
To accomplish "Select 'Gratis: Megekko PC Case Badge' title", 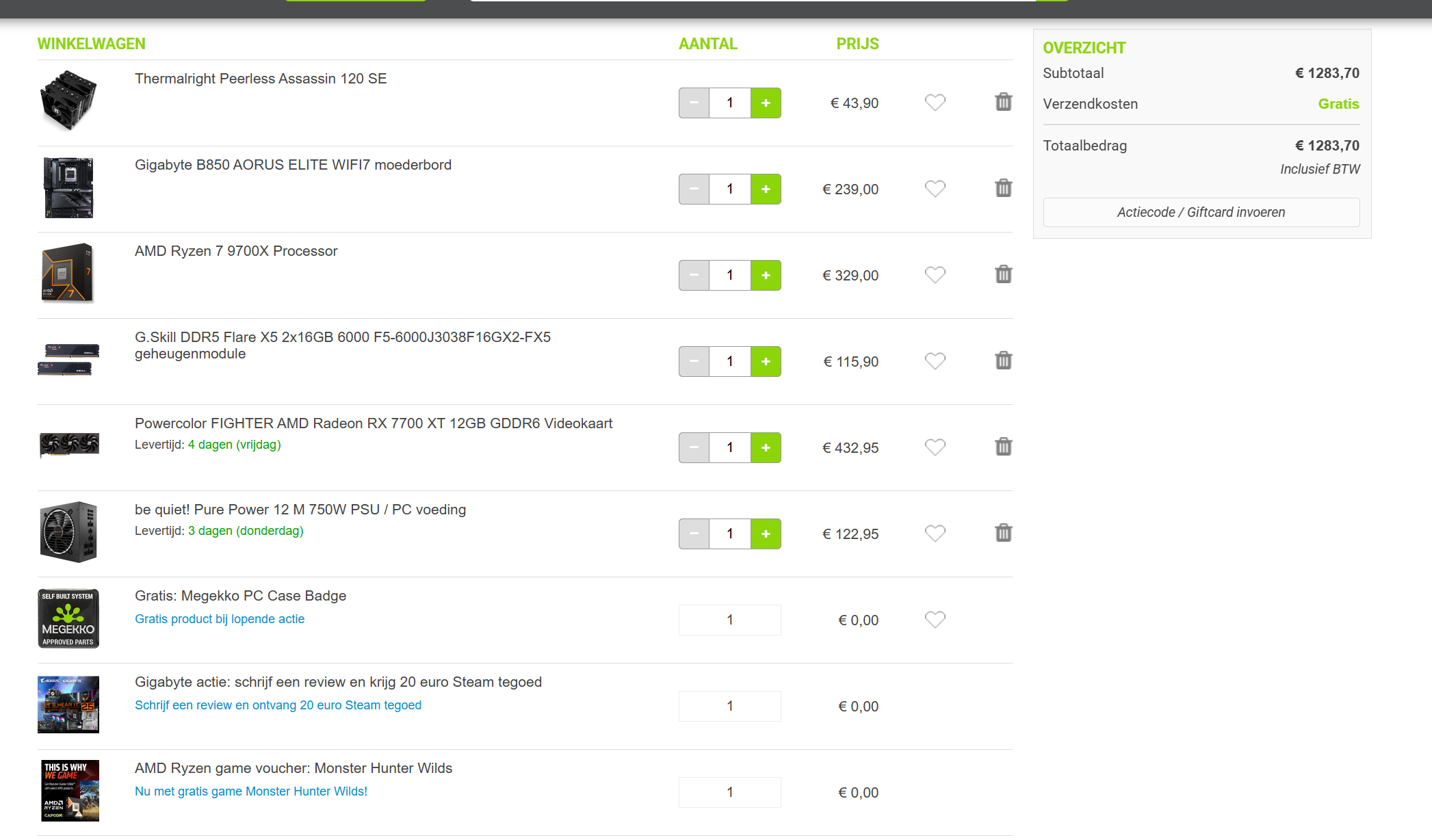I will [x=240, y=596].
